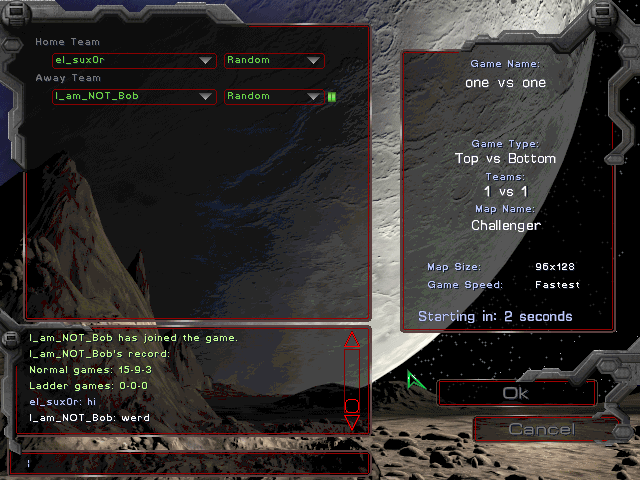Click the game name "one vs one"
The width and height of the screenshot is (640, 480).
click(505, 83)
